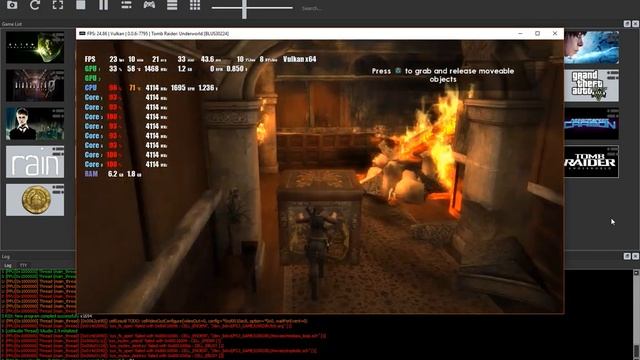The height and width of the screenshot is (360, 640).
Task: Float the Game List panel
Action: (627, 24)
